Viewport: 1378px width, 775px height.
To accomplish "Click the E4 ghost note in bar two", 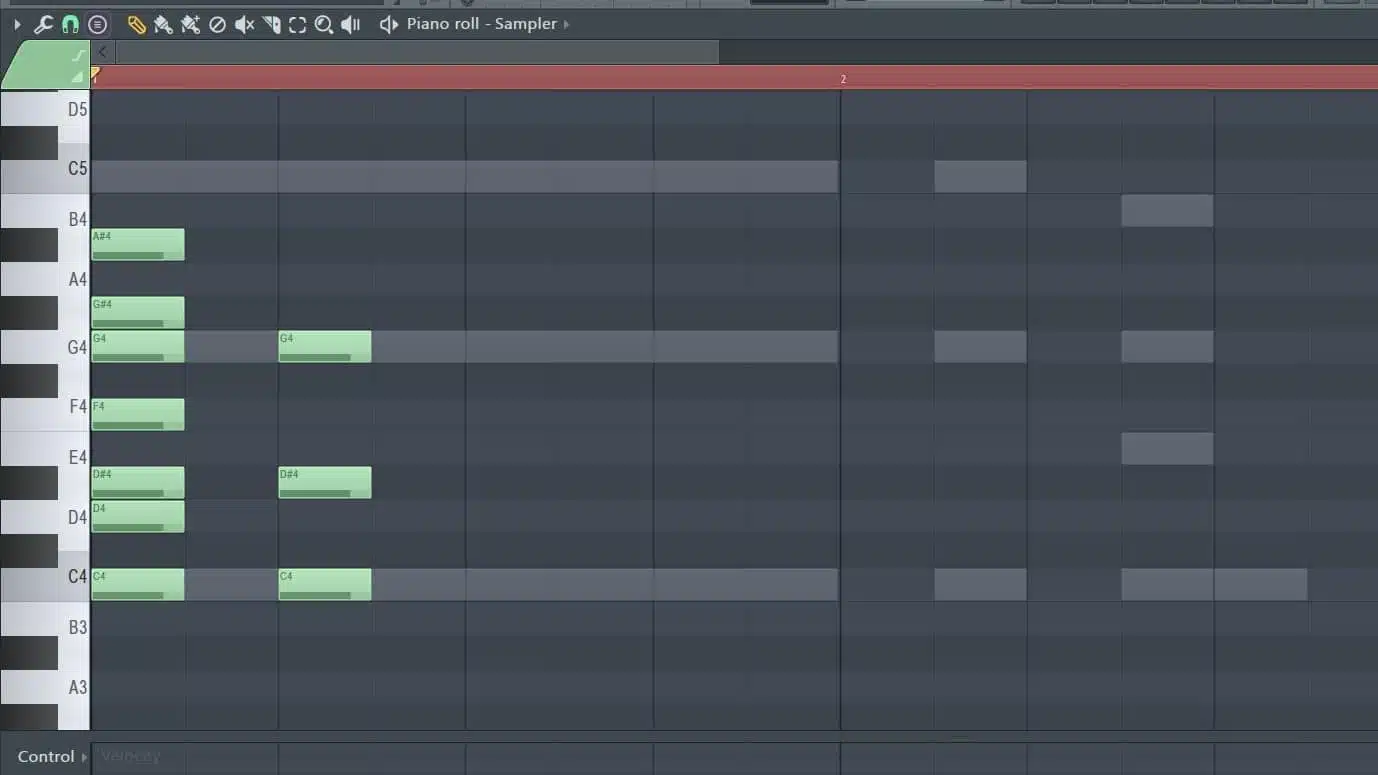I will [1167, 449].
